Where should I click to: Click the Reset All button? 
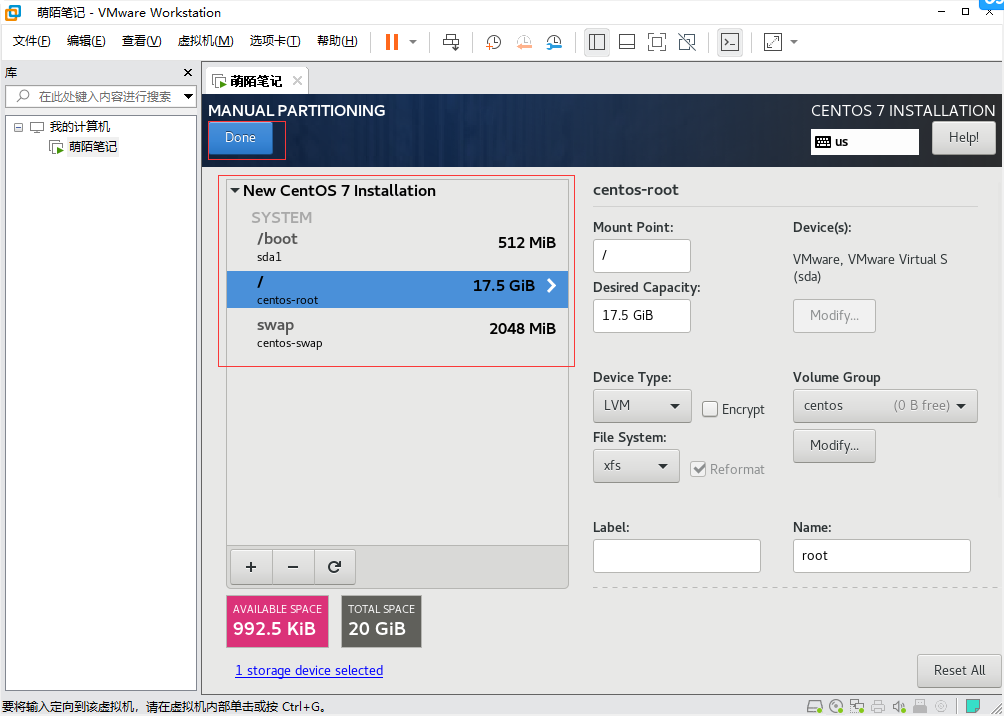click(959, 671)
